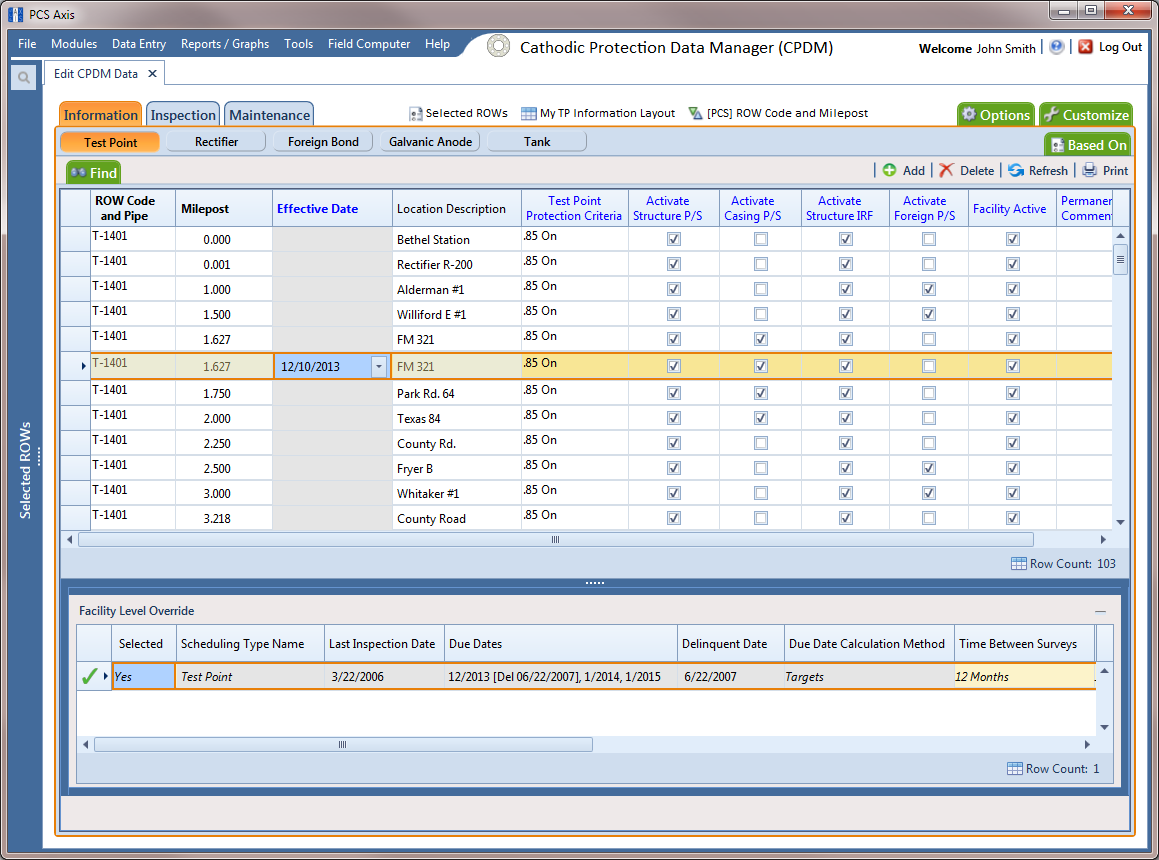This screenshot has height=860, width=1159.
Task: Open the Reports / Graphs menu
Action: point(225,44)
